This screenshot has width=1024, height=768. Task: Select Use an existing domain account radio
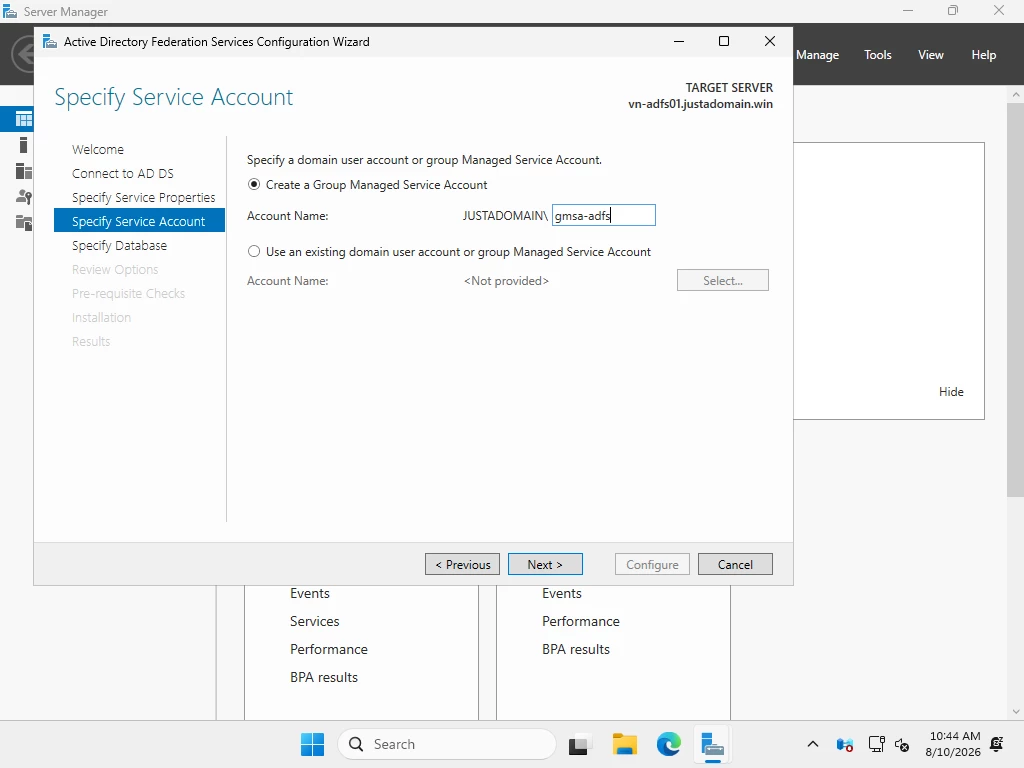pyautogui.click(x=254, y=251)
